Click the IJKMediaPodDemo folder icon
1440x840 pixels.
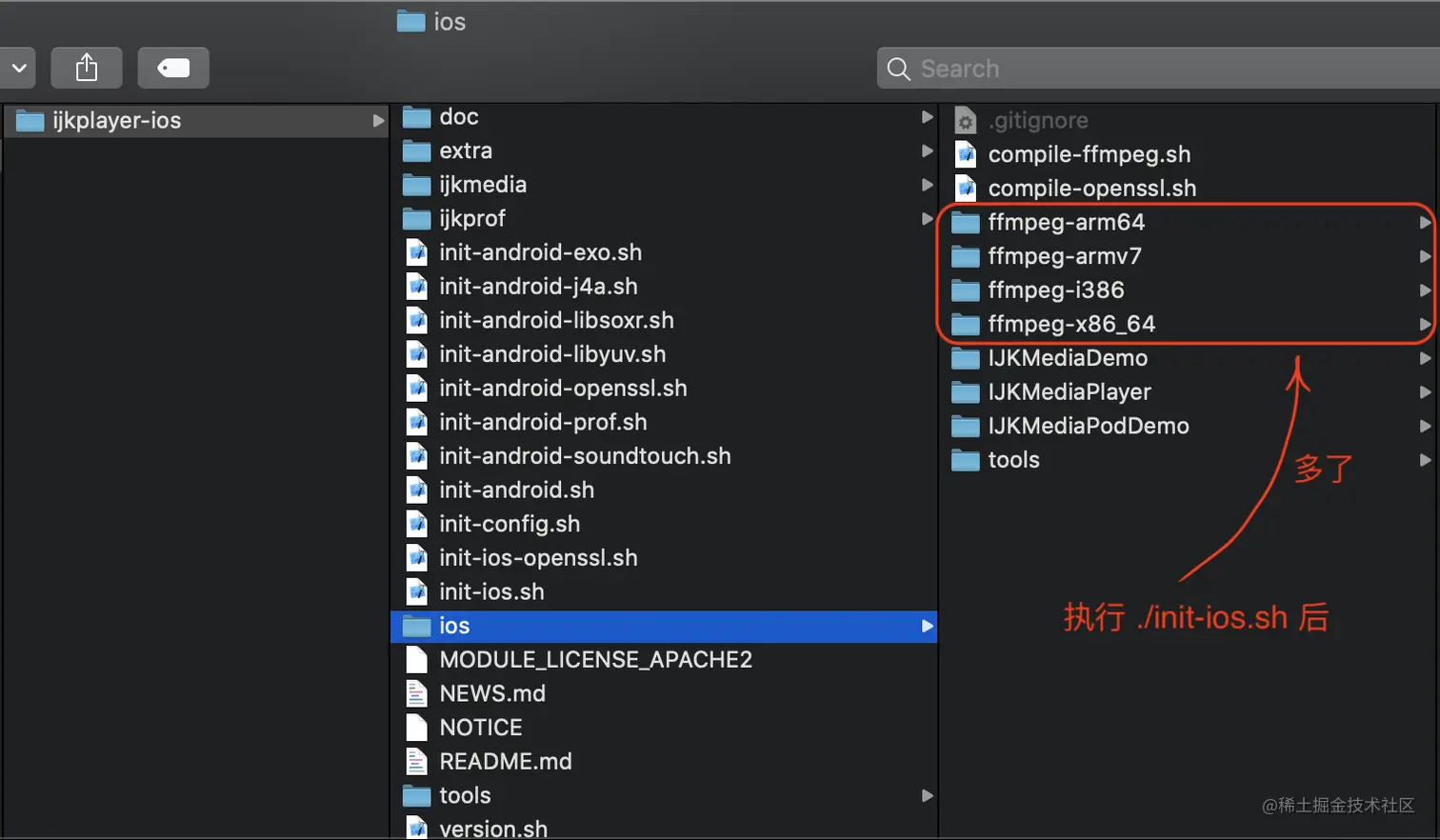tap(965, 427)
